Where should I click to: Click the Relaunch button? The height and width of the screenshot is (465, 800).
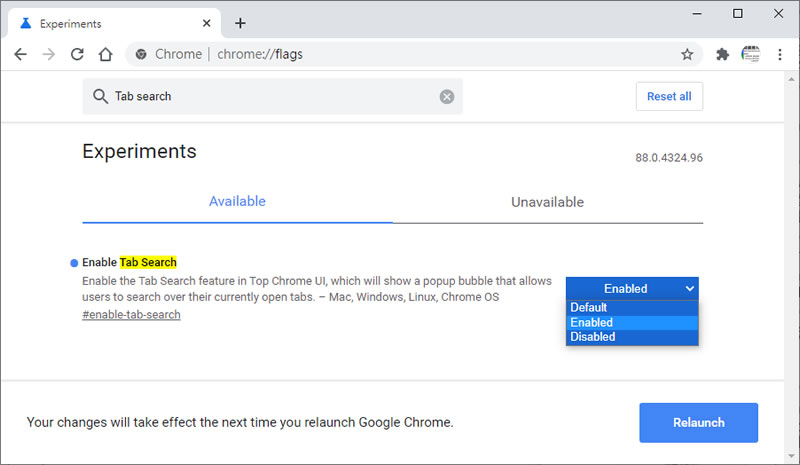(x=698, y=423)
